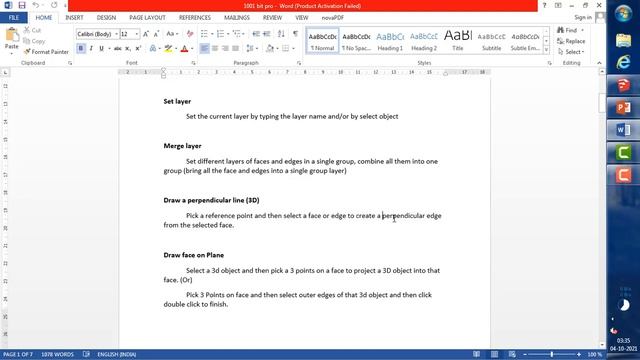Apply the Title style
Screen dimensions: 640x360
(x=458, y=41)
